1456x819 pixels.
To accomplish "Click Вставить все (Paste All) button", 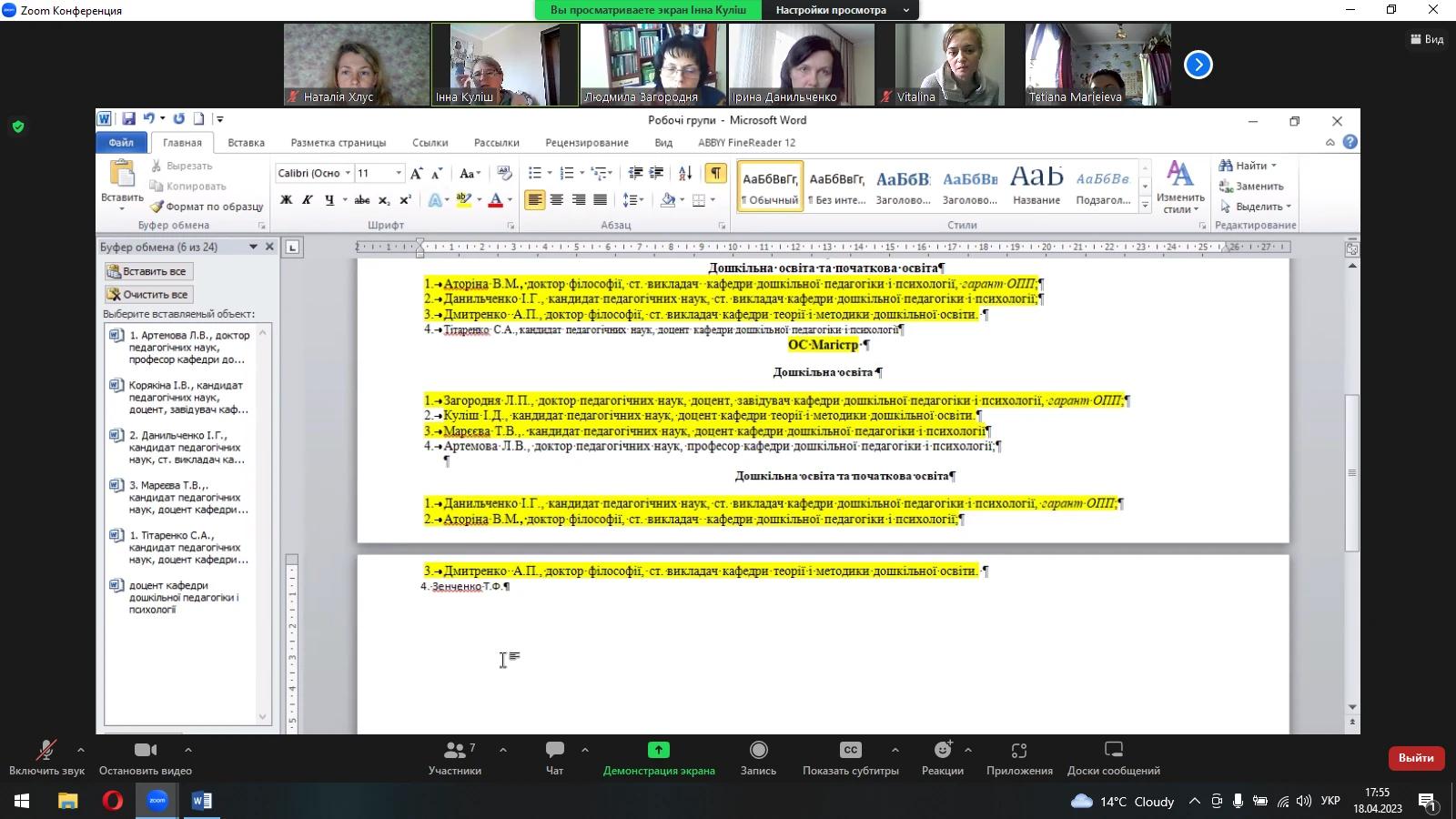I will click(x=148, y=271).
